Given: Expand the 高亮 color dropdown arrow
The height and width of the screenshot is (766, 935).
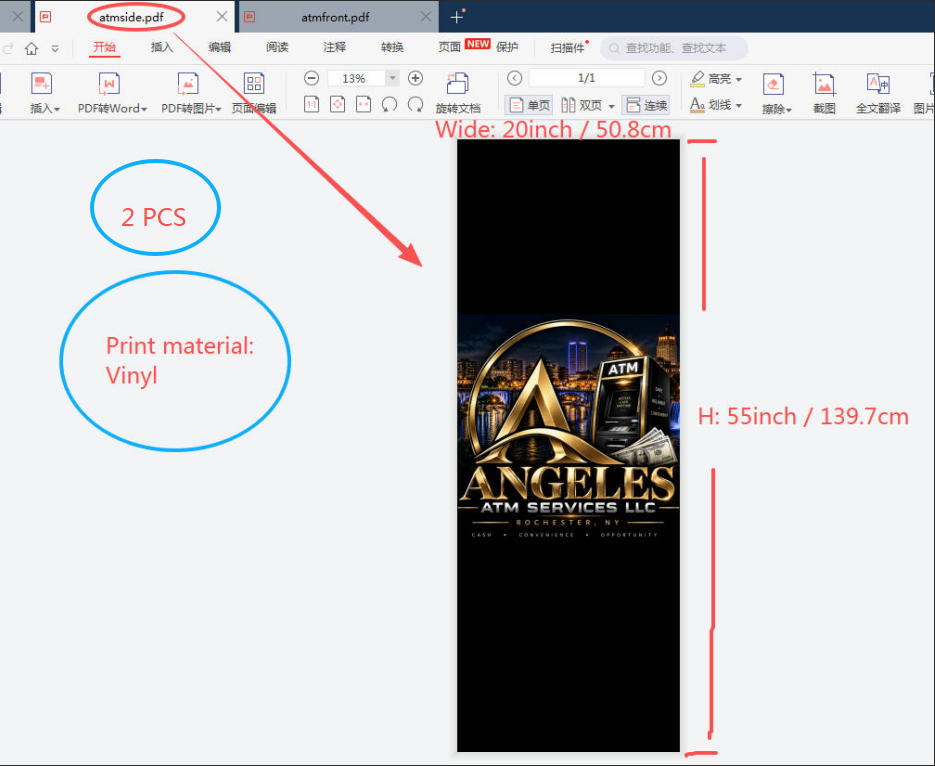Looking at the screenshot, I should (x=739, y=79).
